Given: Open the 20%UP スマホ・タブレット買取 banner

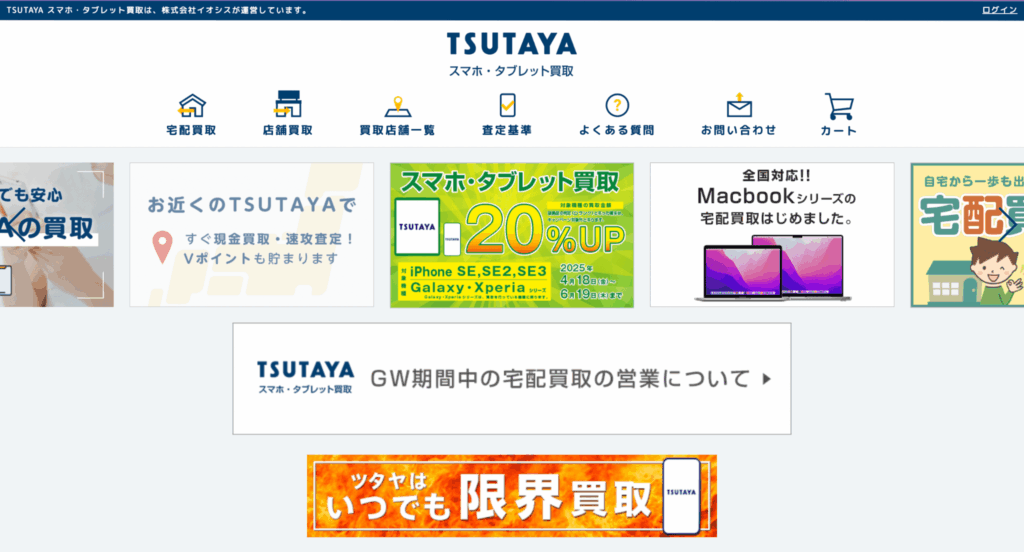Looking at the screenshot, I should click(512, 235).
